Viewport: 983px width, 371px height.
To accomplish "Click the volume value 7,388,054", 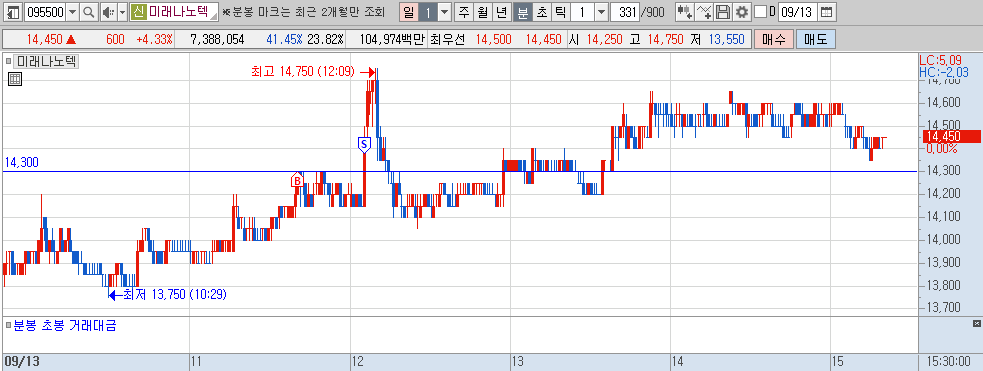I will pyautogui.click(x=217, y=39).
